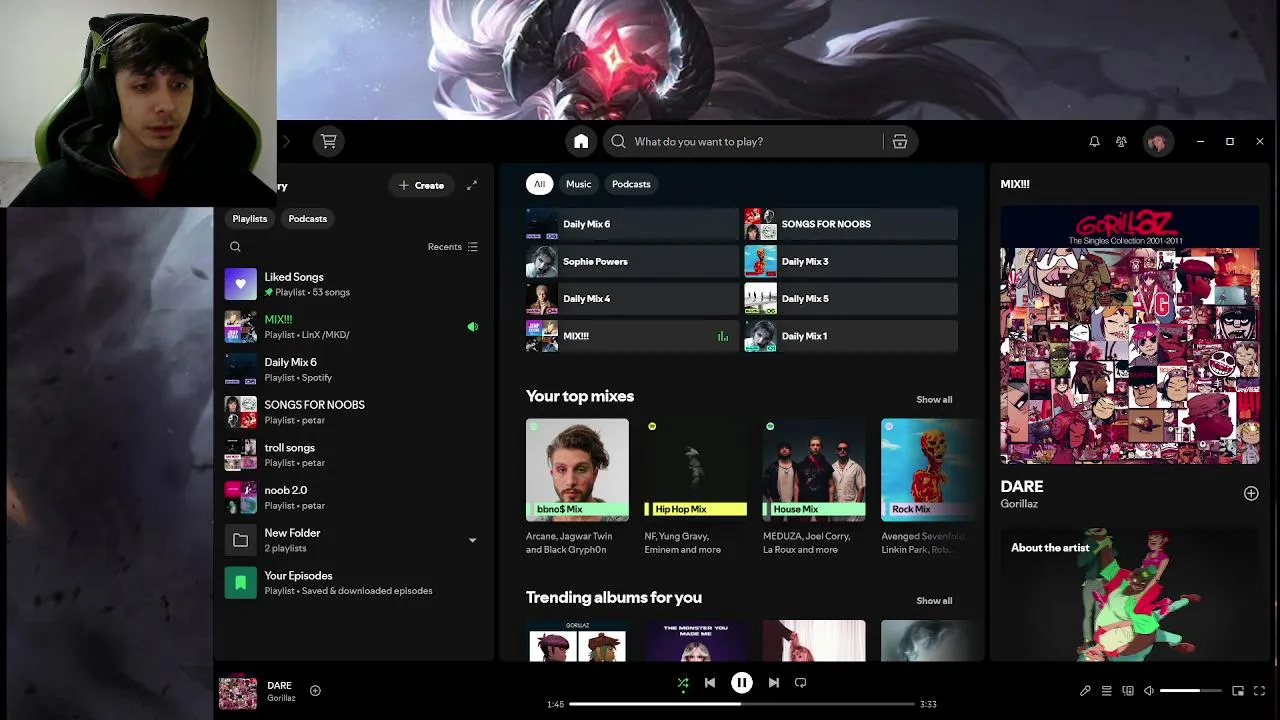The image size is (1280, 720).
Task: Open the MIX!!! shortcut tile
Action: (632, 336)
